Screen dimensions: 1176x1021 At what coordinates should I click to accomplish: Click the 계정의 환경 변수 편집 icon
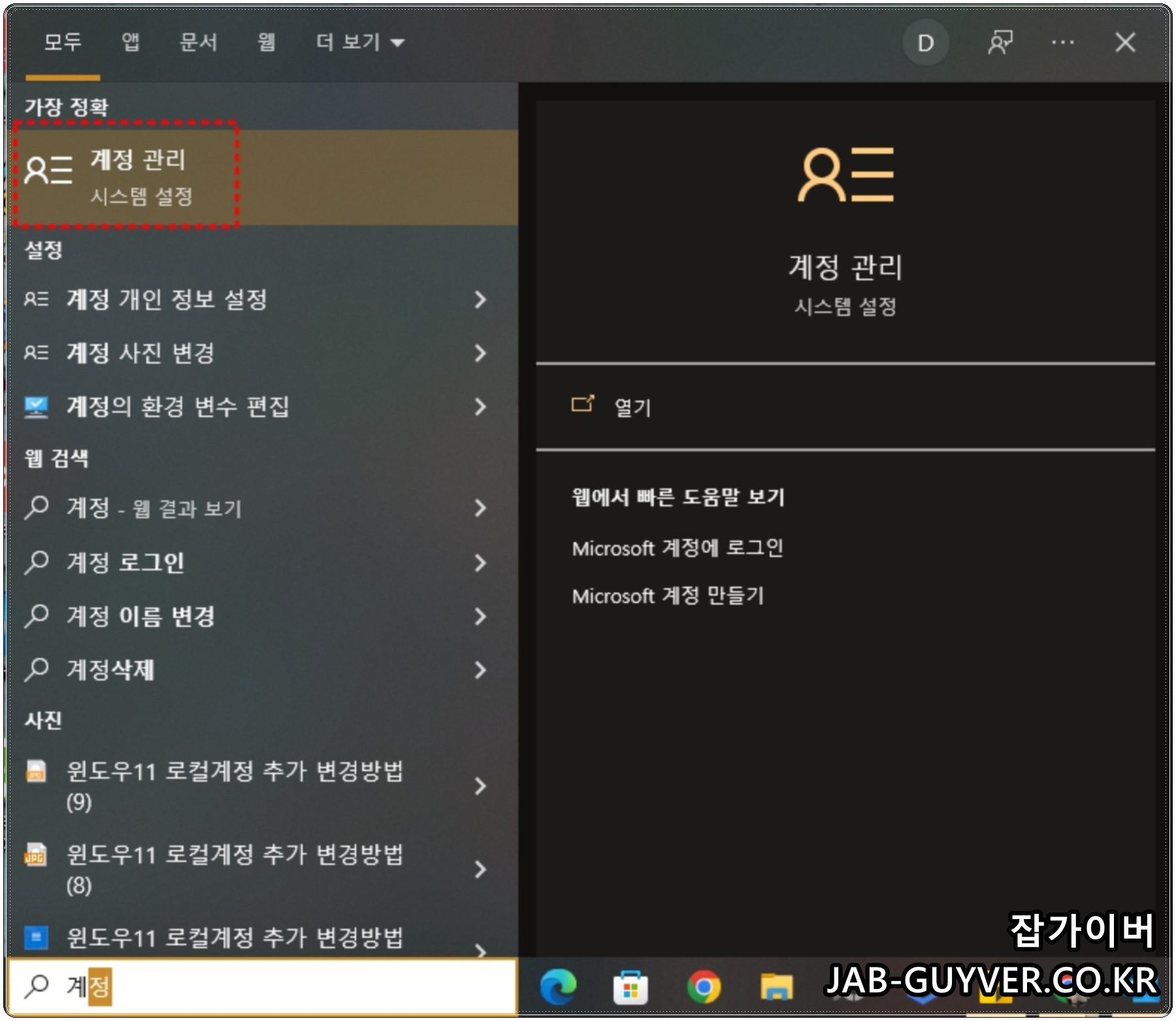click(38, 408)
